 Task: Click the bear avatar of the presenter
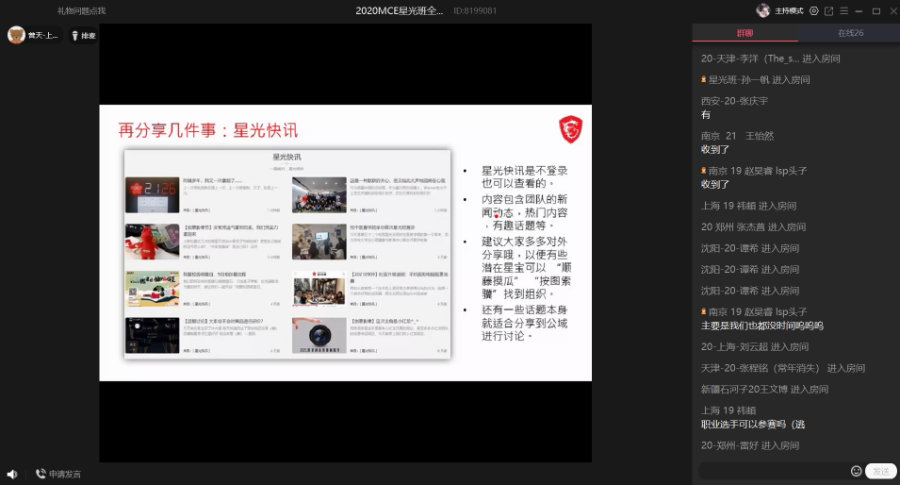[16, 36]
